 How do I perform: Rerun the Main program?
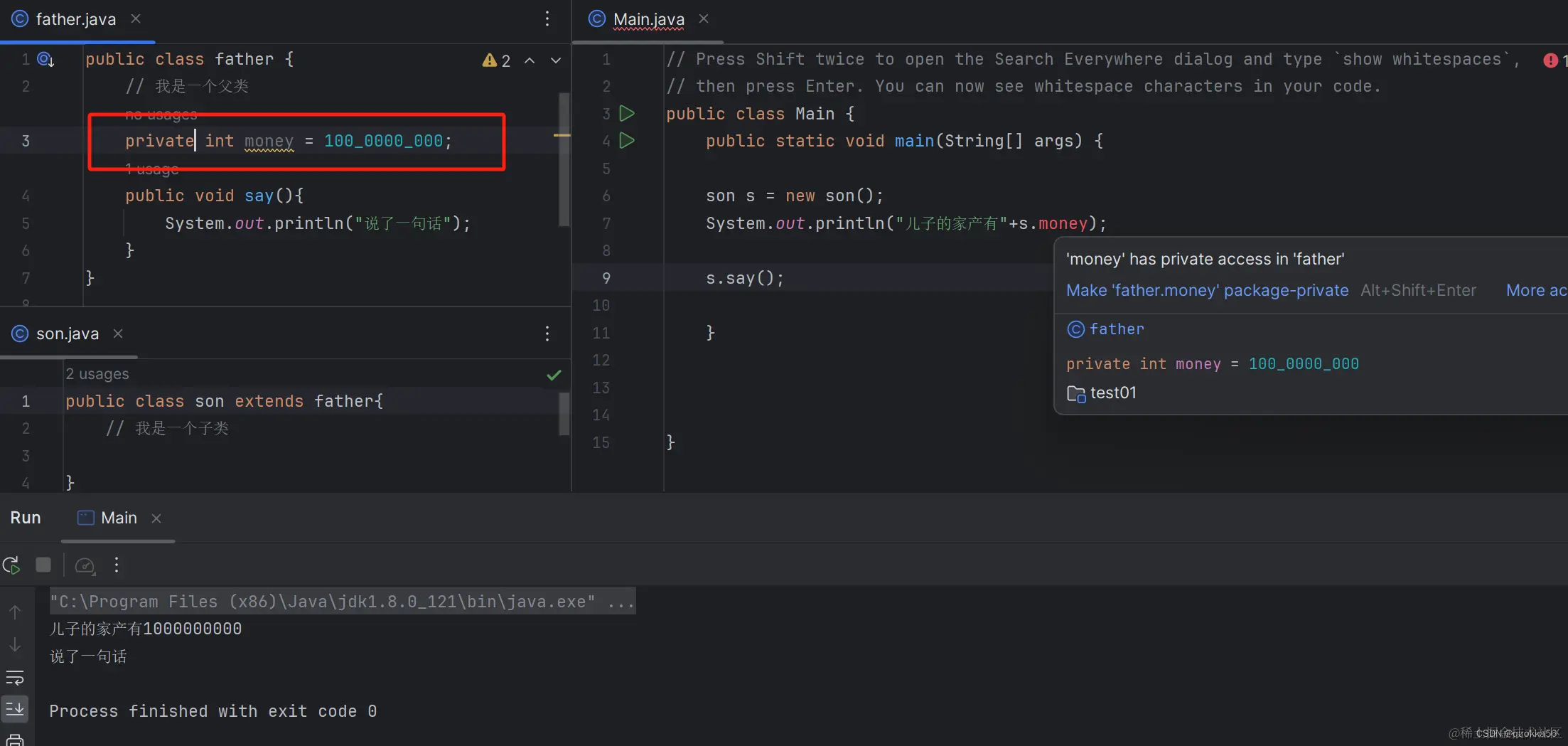pyautogui.click(x=11, y=565)
